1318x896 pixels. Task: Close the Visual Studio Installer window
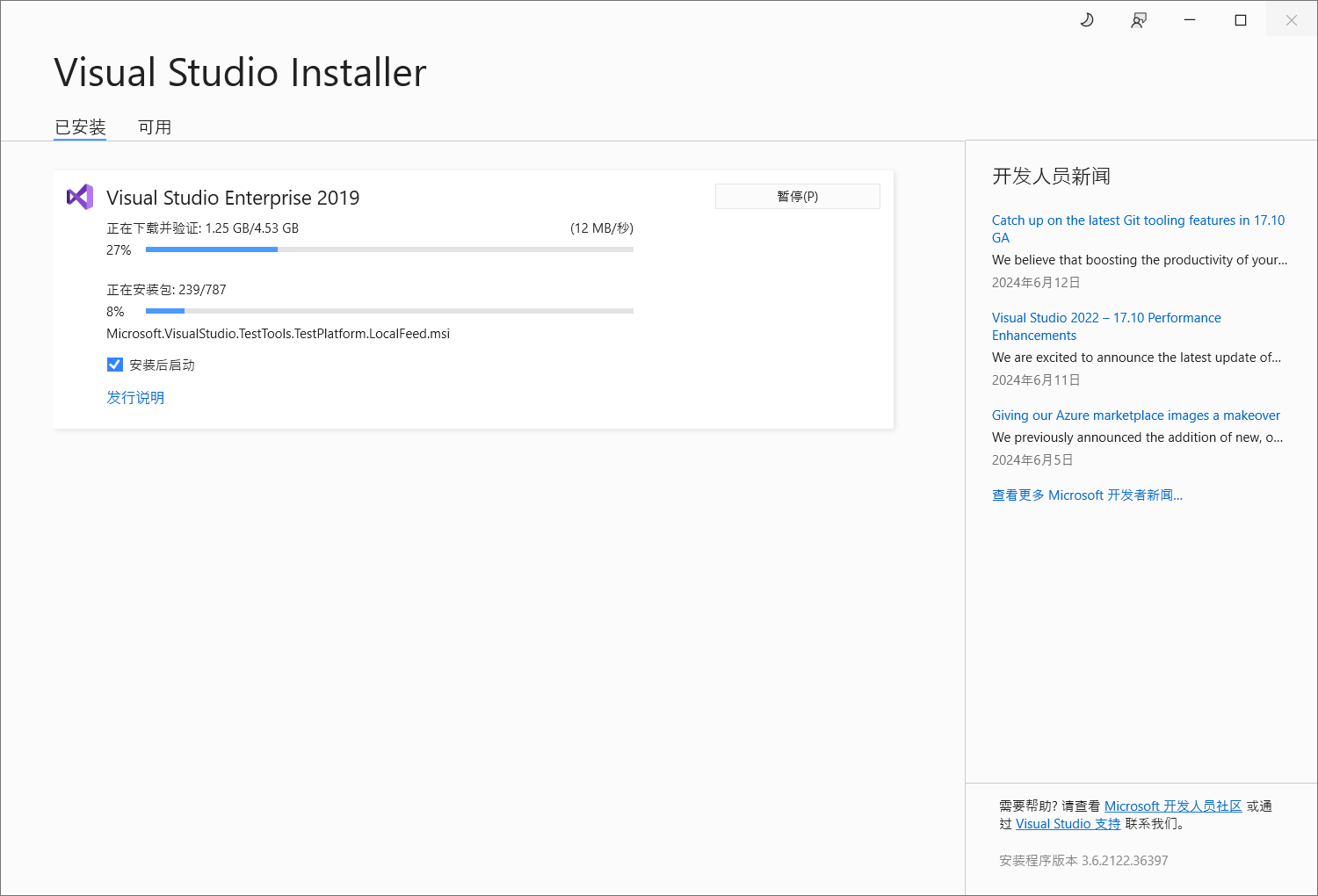point(1292,20)
